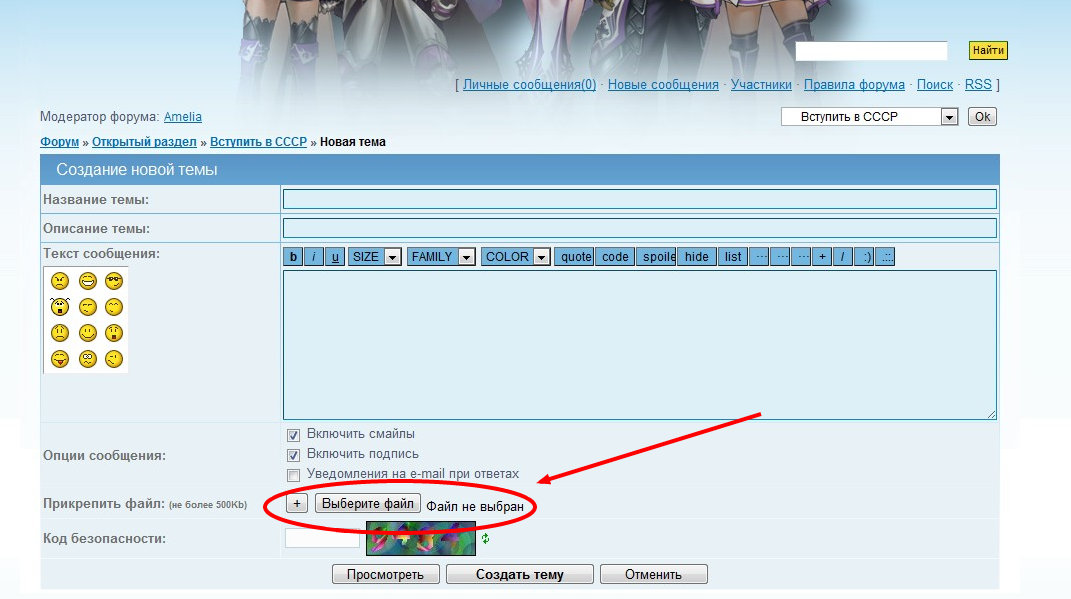Click the ':)' smiley toolbar button
Screen dimensions: 1071x599
tap(866, 257)
